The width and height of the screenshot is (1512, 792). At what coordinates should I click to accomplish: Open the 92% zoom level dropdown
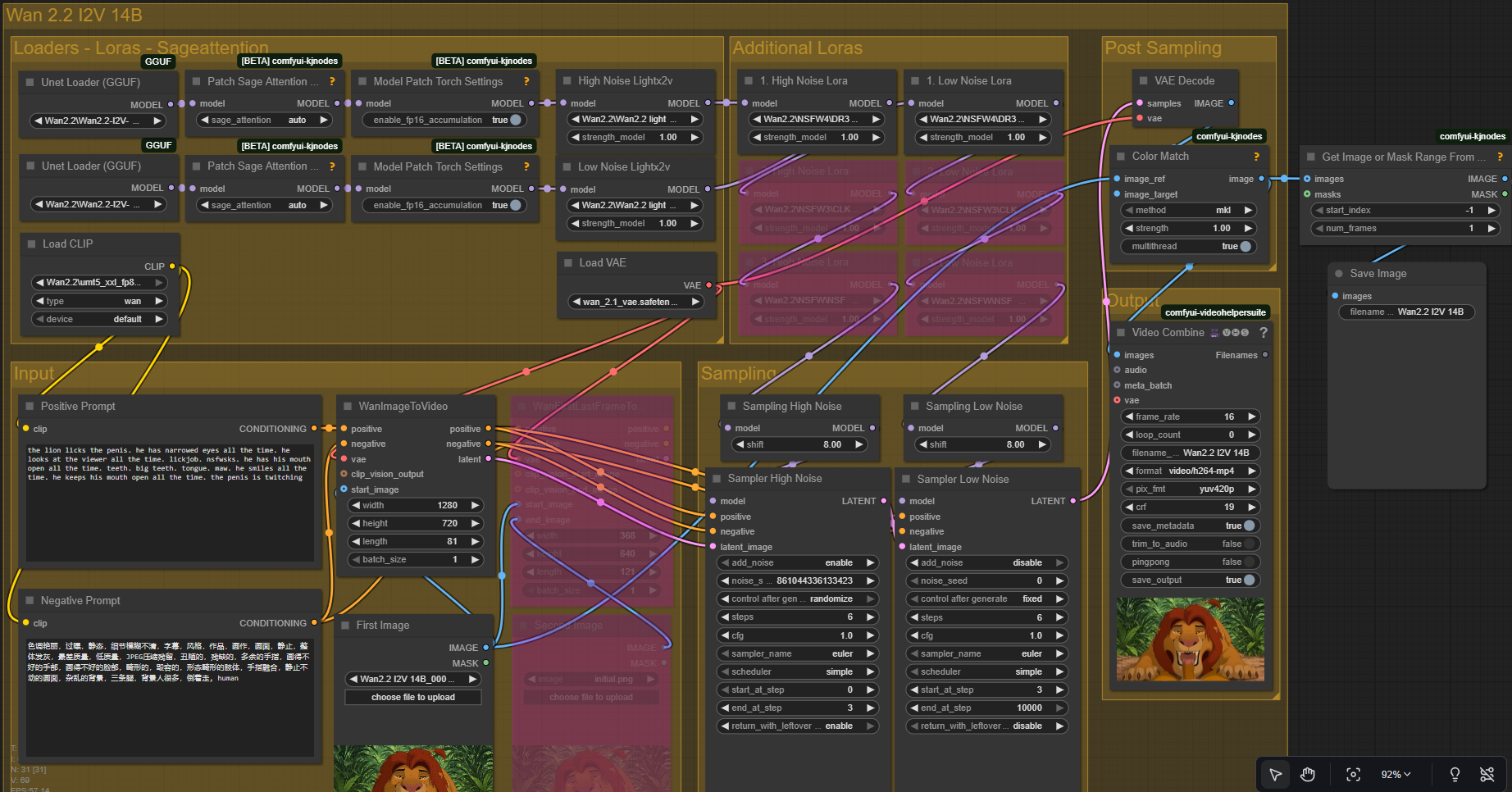coord(1396,774)
